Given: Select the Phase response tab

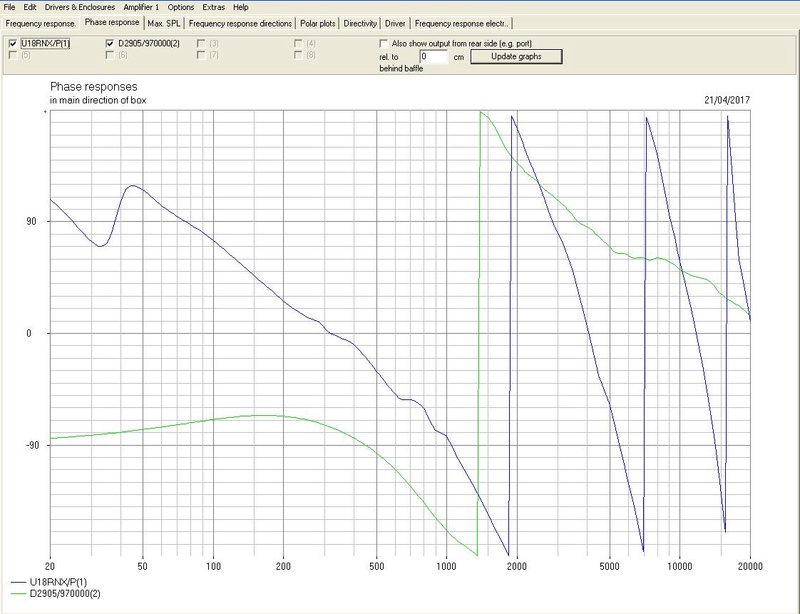Looking at the screenshot, I should coord(112,22).
